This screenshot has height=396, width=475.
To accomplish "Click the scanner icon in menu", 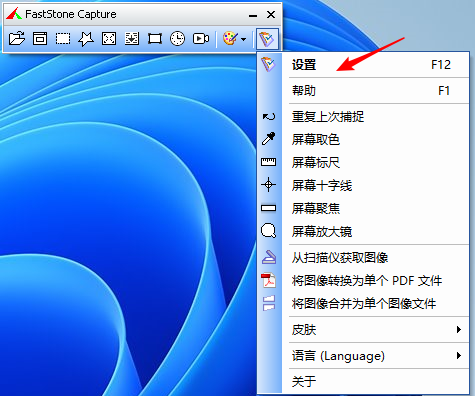I will pyautogui.click(x=269, y=257).
